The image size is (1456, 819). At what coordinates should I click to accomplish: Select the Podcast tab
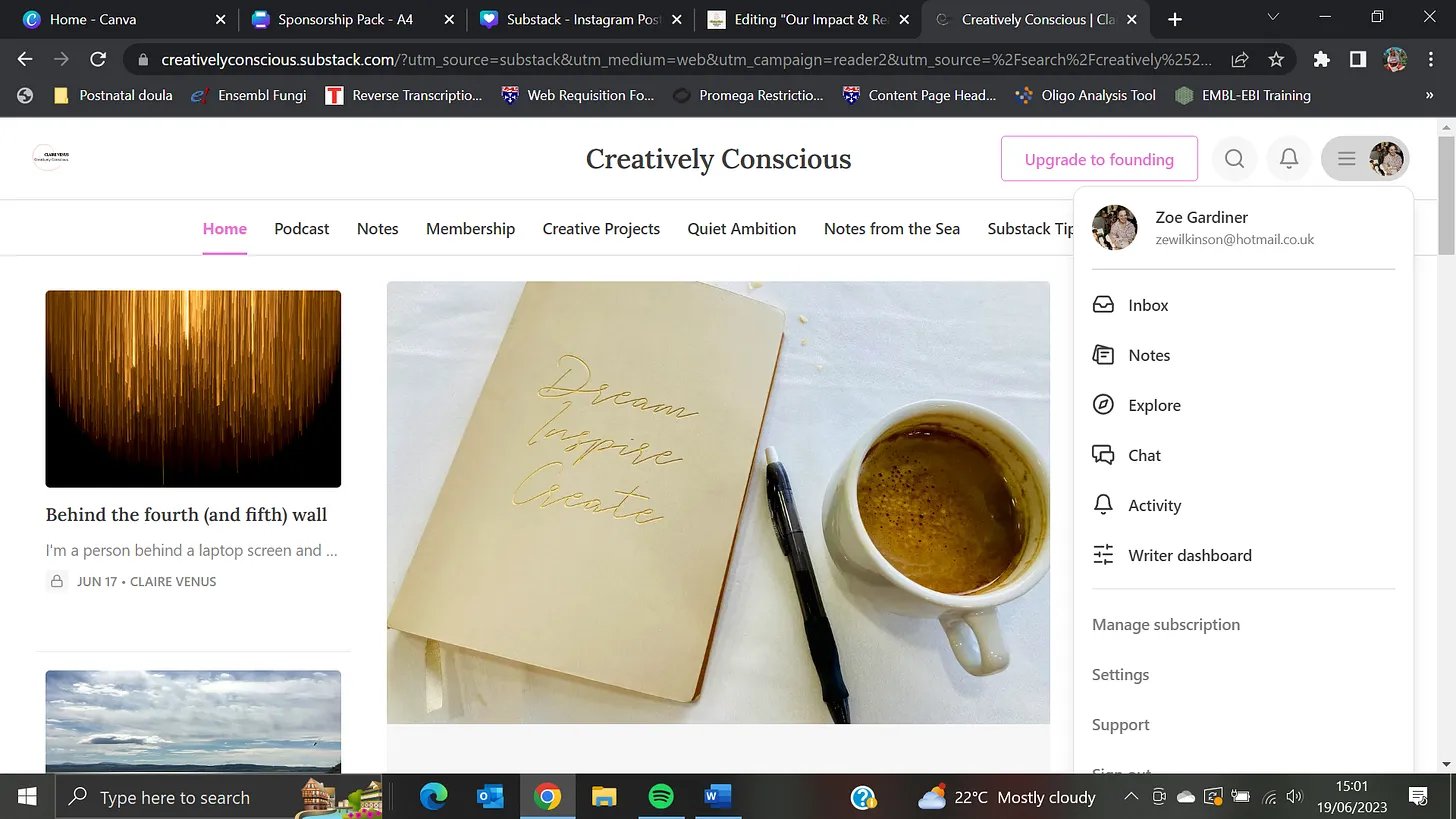302,228
